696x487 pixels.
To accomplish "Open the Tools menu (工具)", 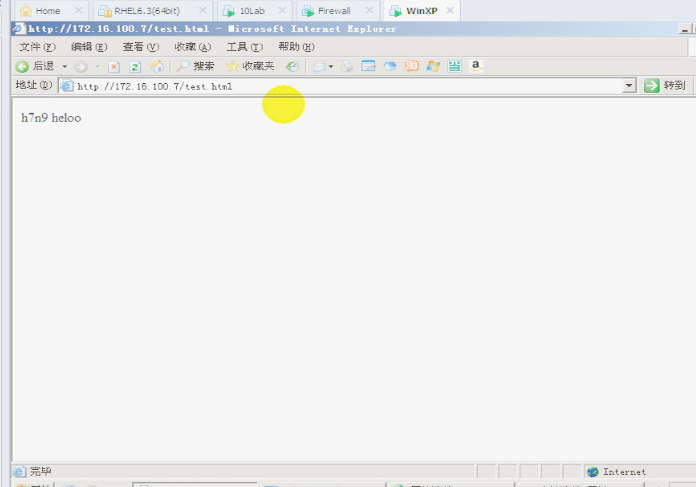I will click(245, 47).
